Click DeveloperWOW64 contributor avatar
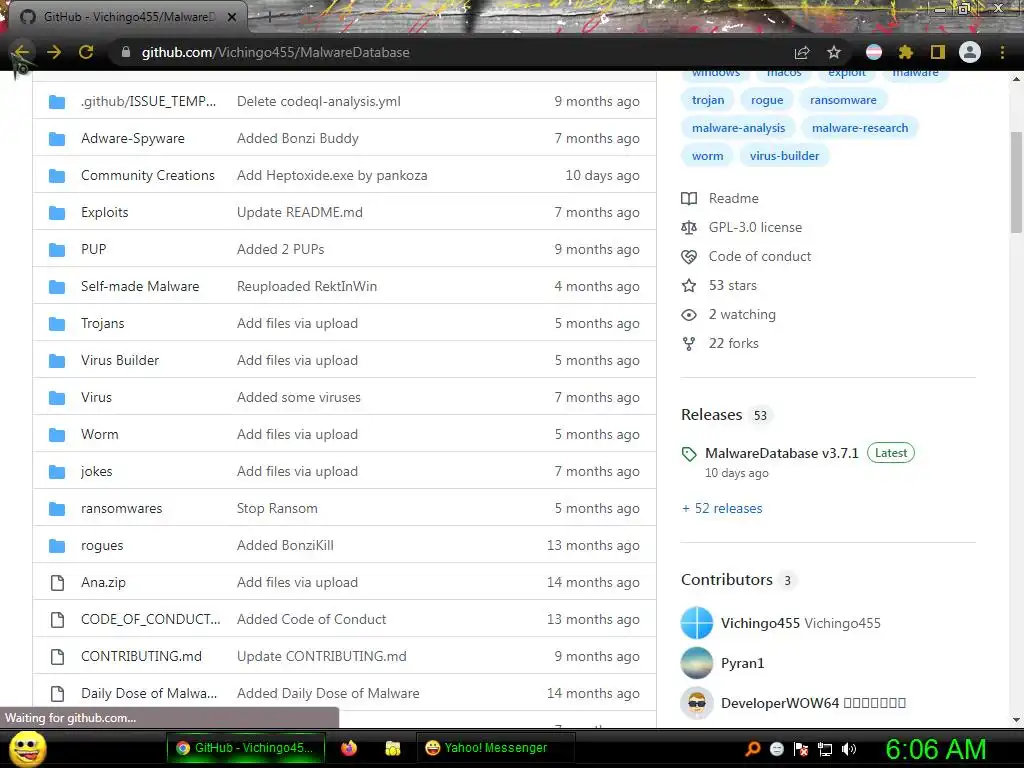The height and width of the screenshot is (768, 1024). click(697, 703)
